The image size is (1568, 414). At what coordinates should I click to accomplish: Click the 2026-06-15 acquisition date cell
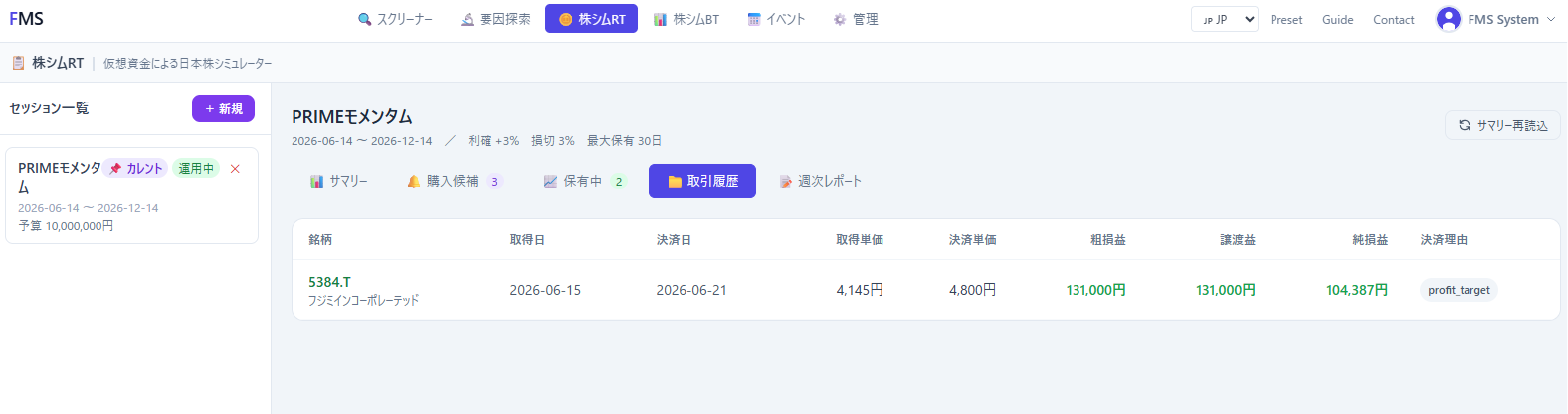pyautogui.click(x=545, y=290)
